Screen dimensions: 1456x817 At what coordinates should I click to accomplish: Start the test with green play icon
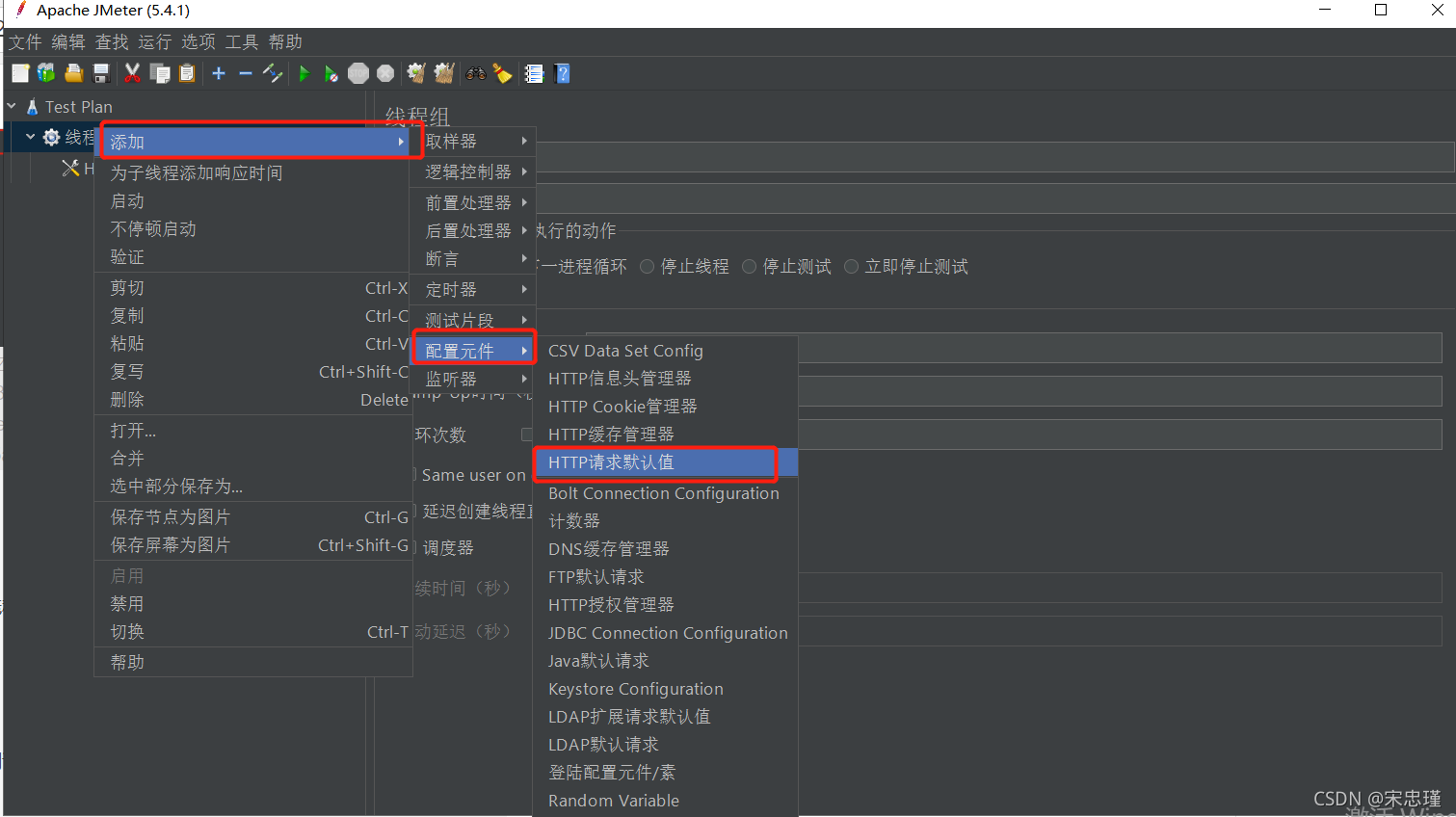click(304, 73)
